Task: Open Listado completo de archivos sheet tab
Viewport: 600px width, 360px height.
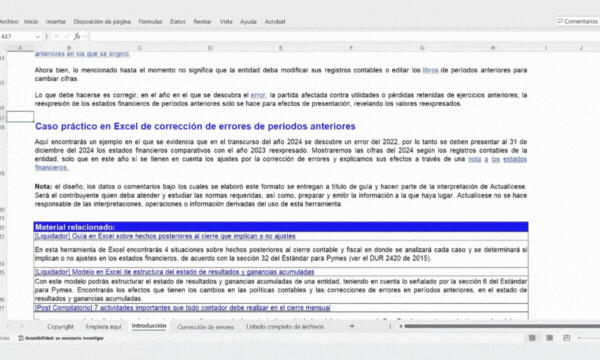Action: 285,327
